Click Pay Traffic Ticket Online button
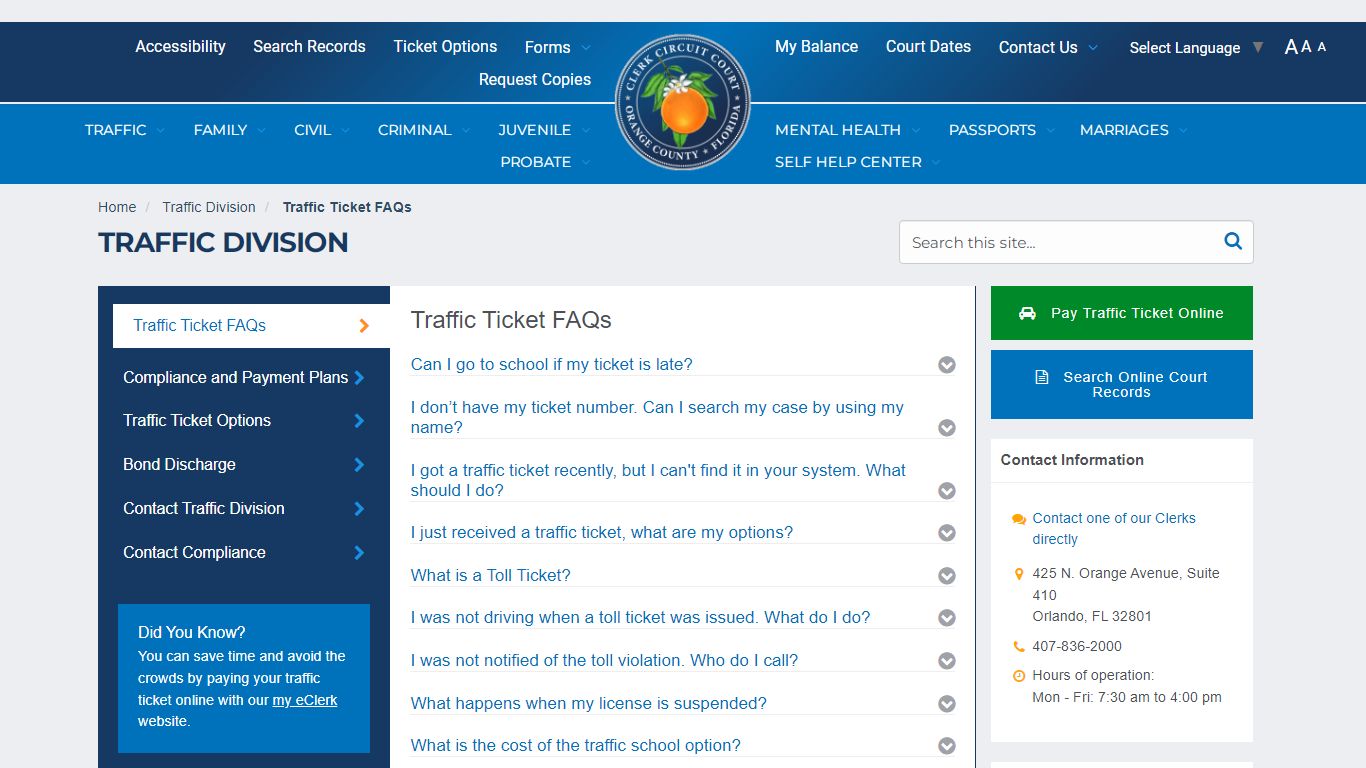 [1122, 313]
